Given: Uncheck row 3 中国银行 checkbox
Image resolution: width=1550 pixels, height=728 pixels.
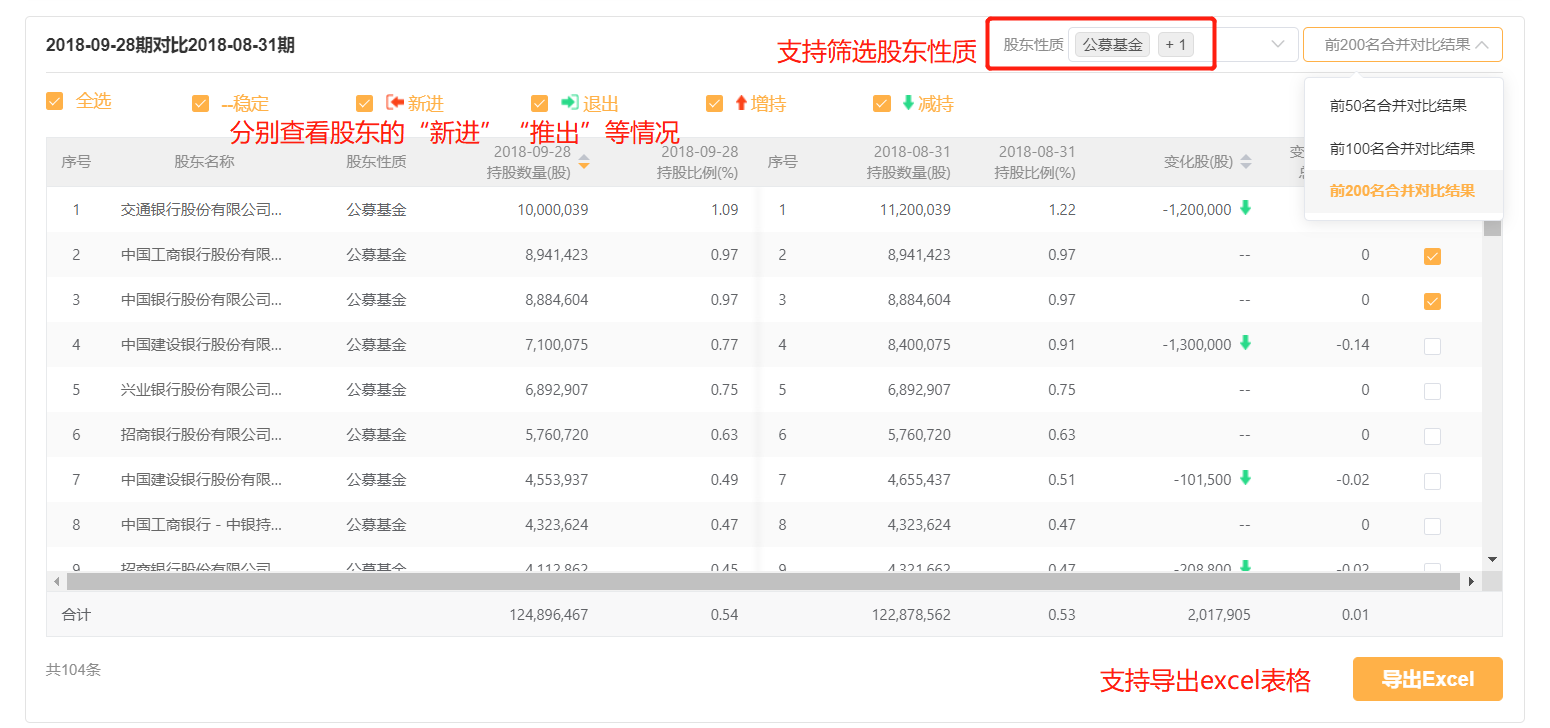Looking at the screenshot, I should coord(1432,301).
